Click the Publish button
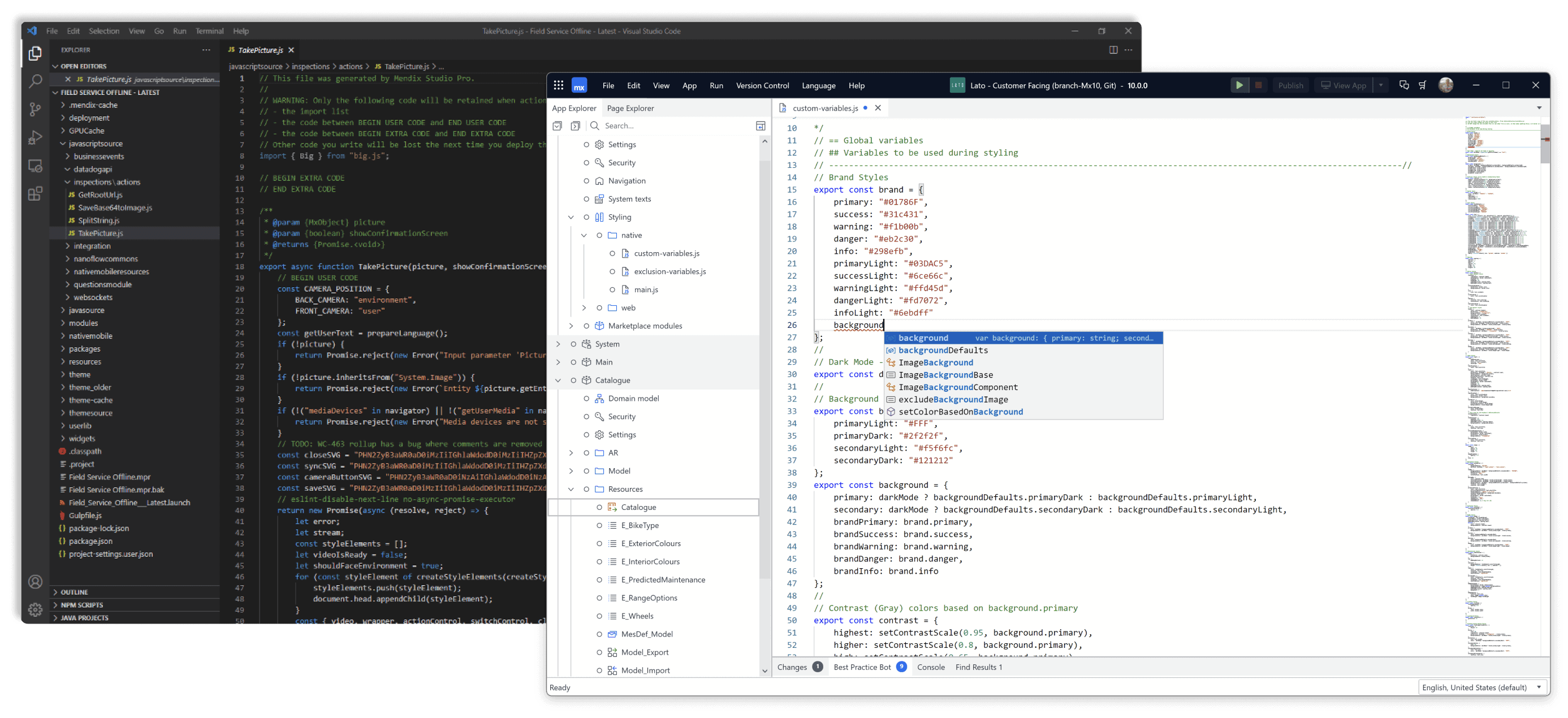The width and height of the screenshot is (1568, 718). (1290, 85)
